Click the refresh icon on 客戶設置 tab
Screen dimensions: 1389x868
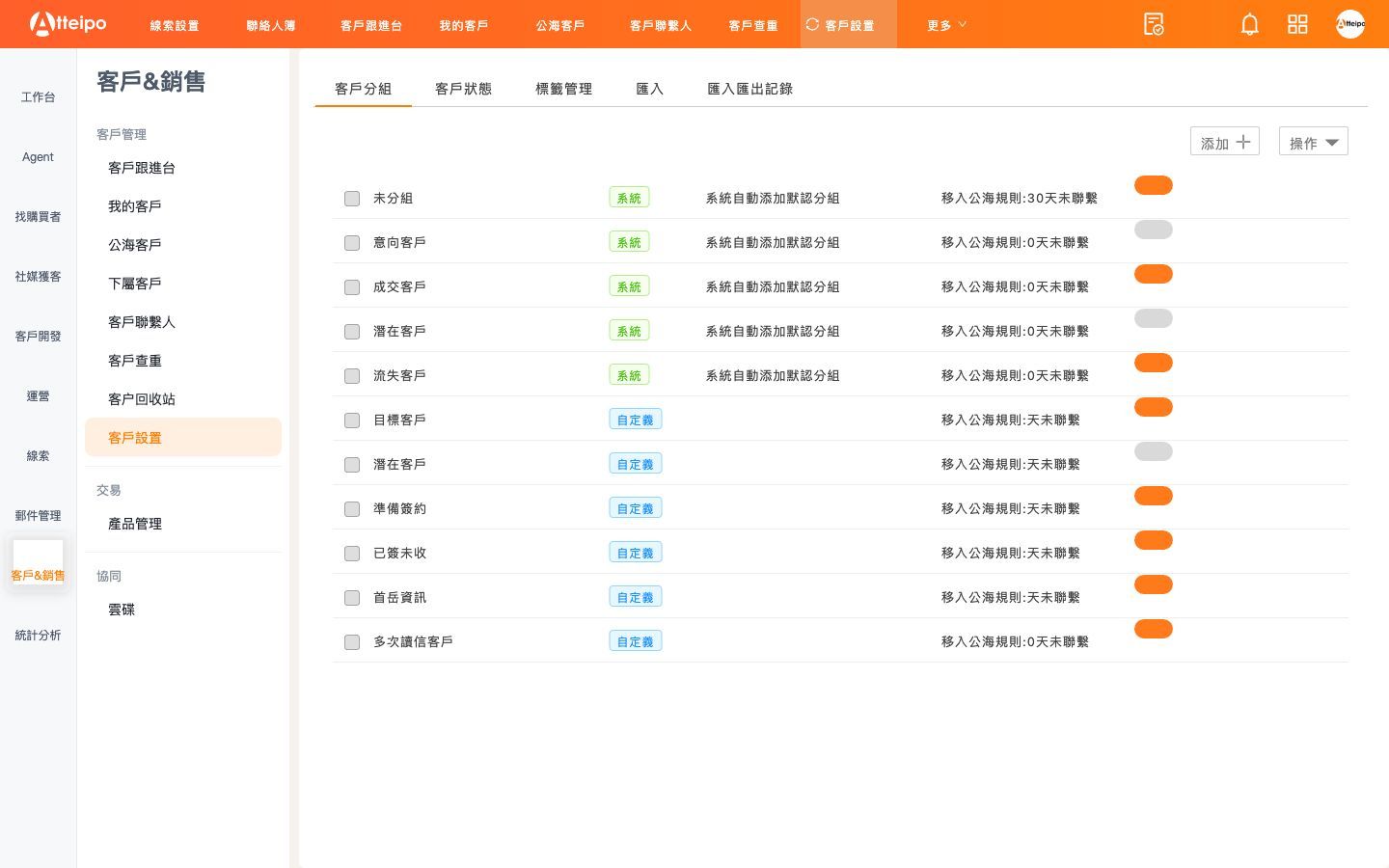(x=812, y=24)
